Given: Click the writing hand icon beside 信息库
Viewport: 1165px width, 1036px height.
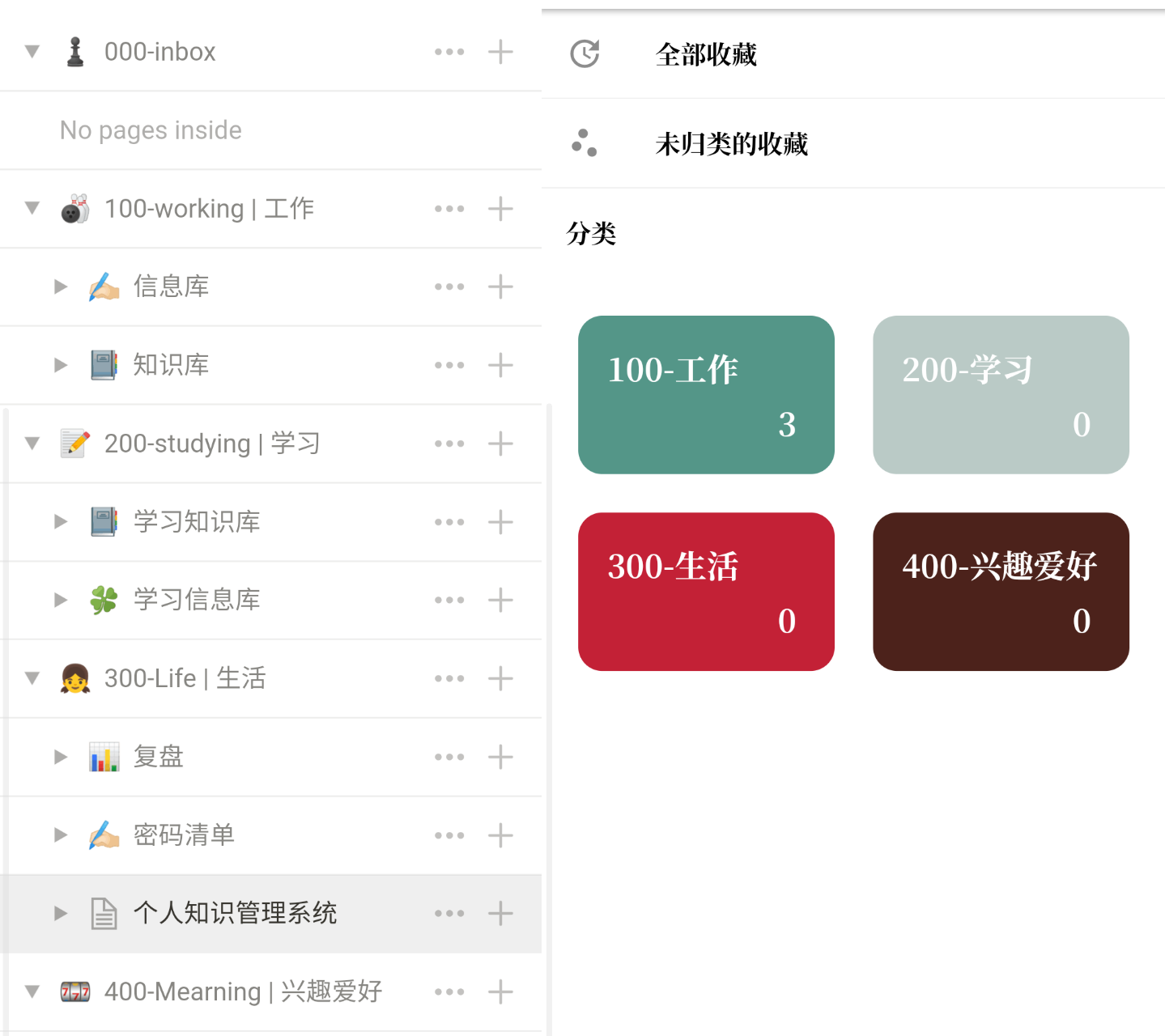Looking at the screenshot, I should point(104,287).
